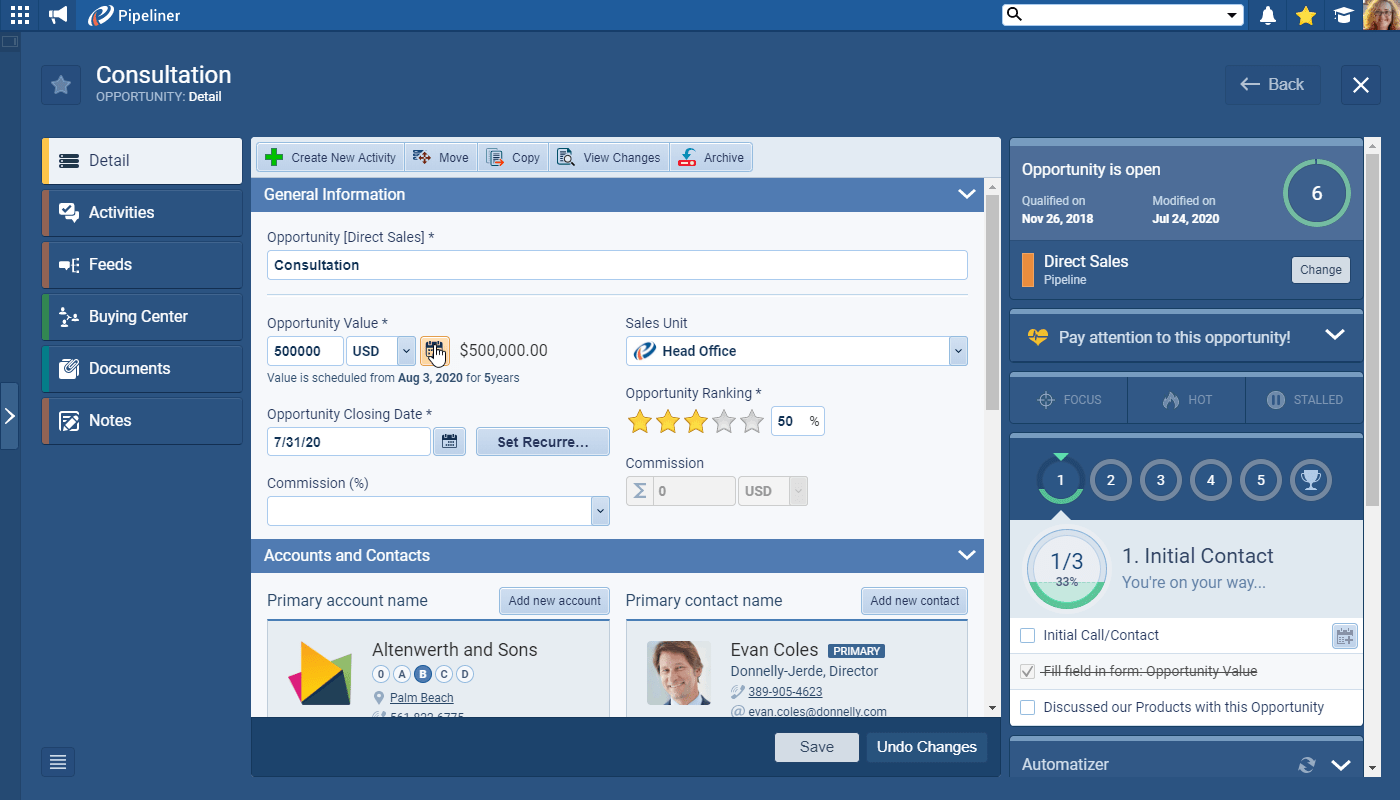Expand the Sales Unit Head Office dropdown
The width and height of the screenshot is (1400, 800).
coord(958,351)
